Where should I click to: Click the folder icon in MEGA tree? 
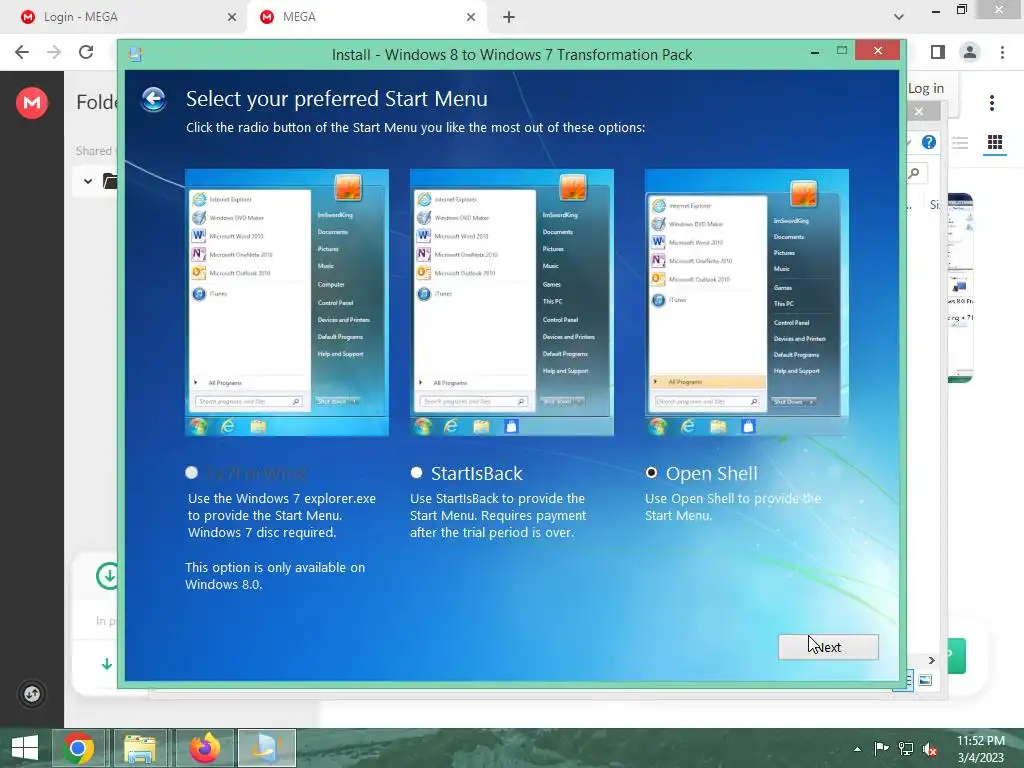pyautogui.click(x=110, y=181)
